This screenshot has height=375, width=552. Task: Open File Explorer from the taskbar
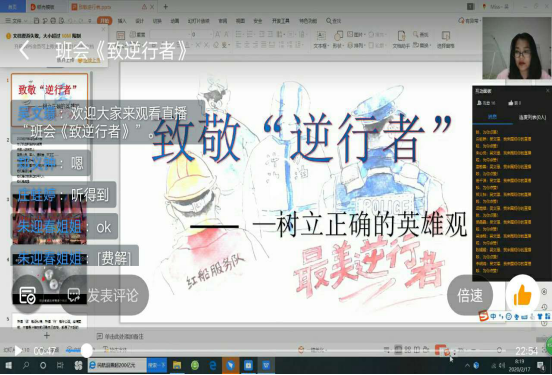coord(177,365)
